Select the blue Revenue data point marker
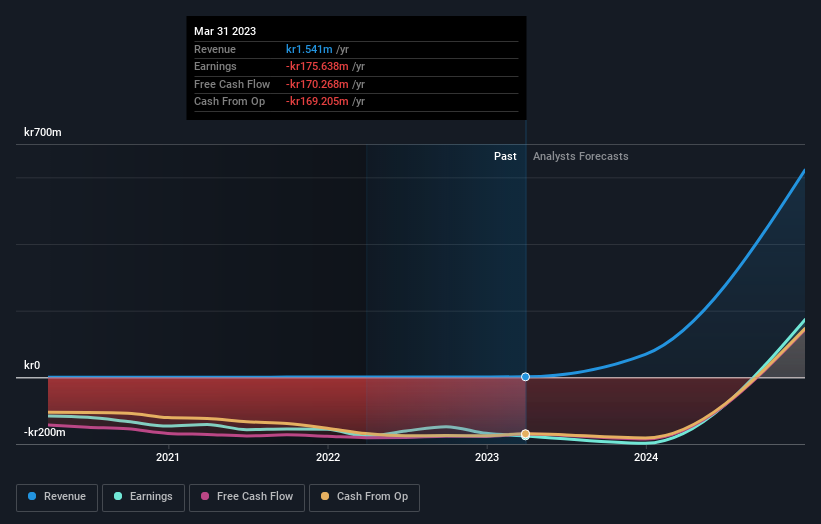Screen dimensions: 821x524 point(525,377)
